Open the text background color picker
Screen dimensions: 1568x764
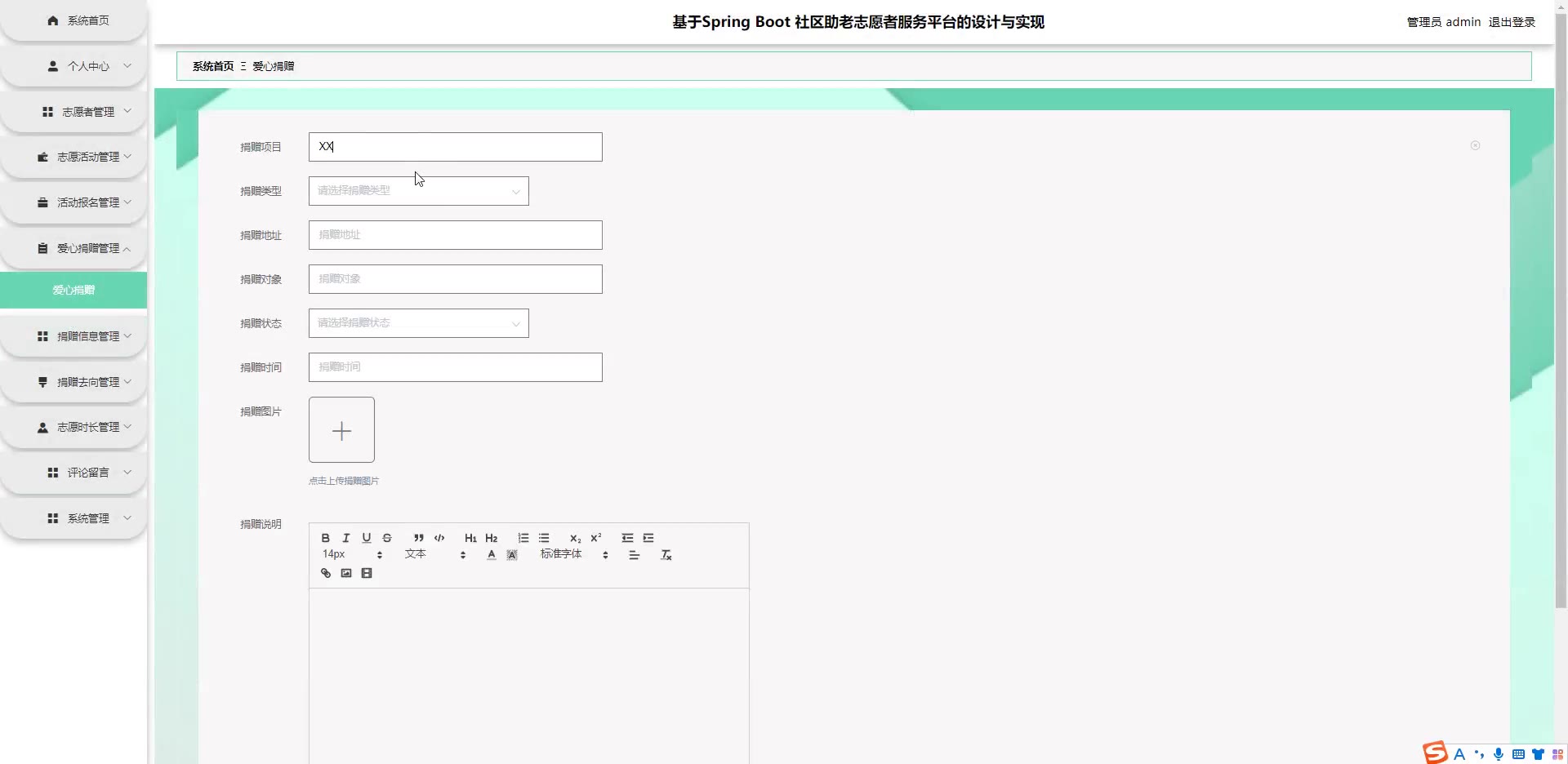512,555
